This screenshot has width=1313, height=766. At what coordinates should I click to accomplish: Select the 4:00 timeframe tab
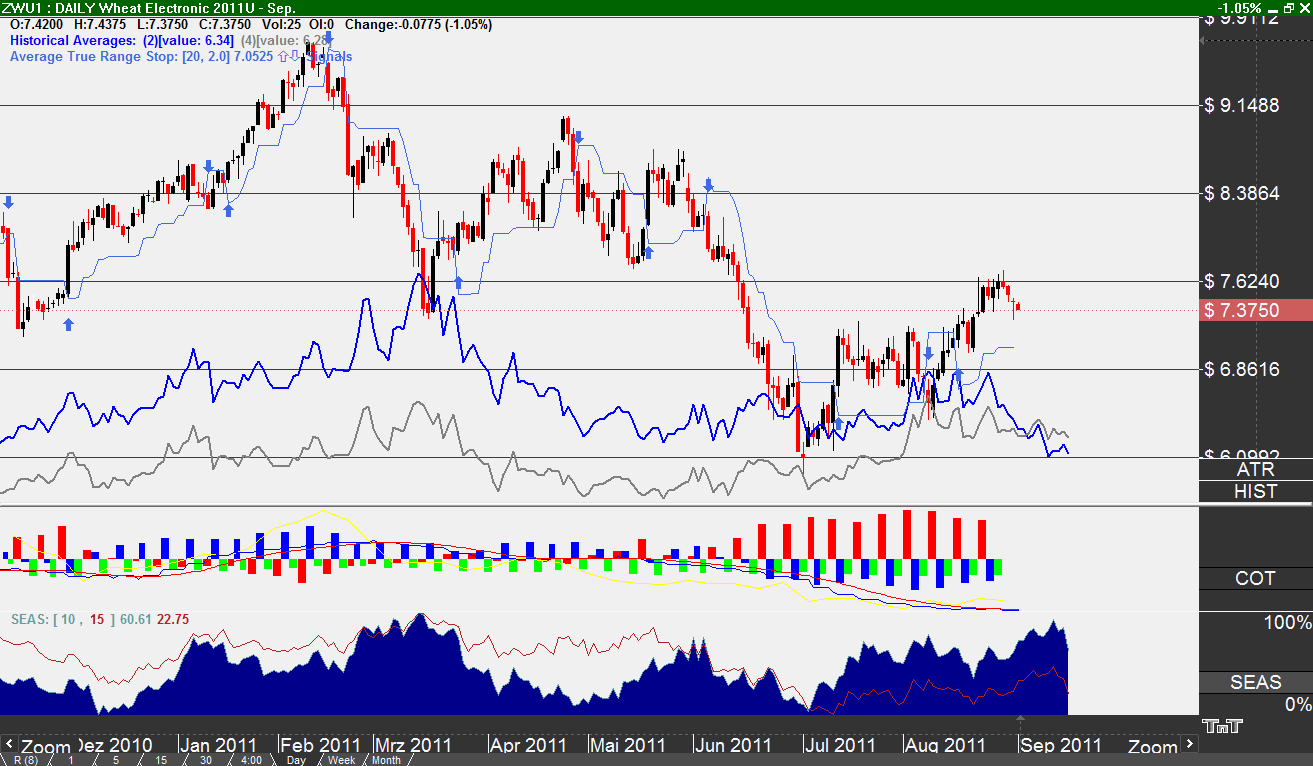(251, 760)
